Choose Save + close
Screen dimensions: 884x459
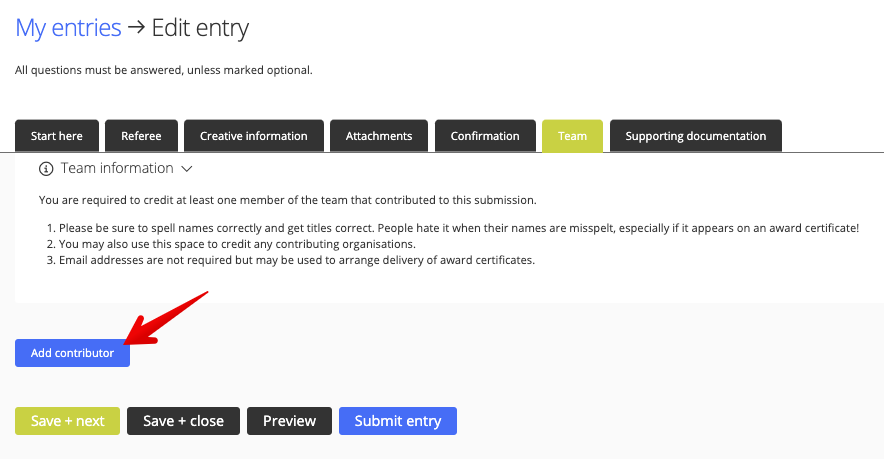(183, 421)
